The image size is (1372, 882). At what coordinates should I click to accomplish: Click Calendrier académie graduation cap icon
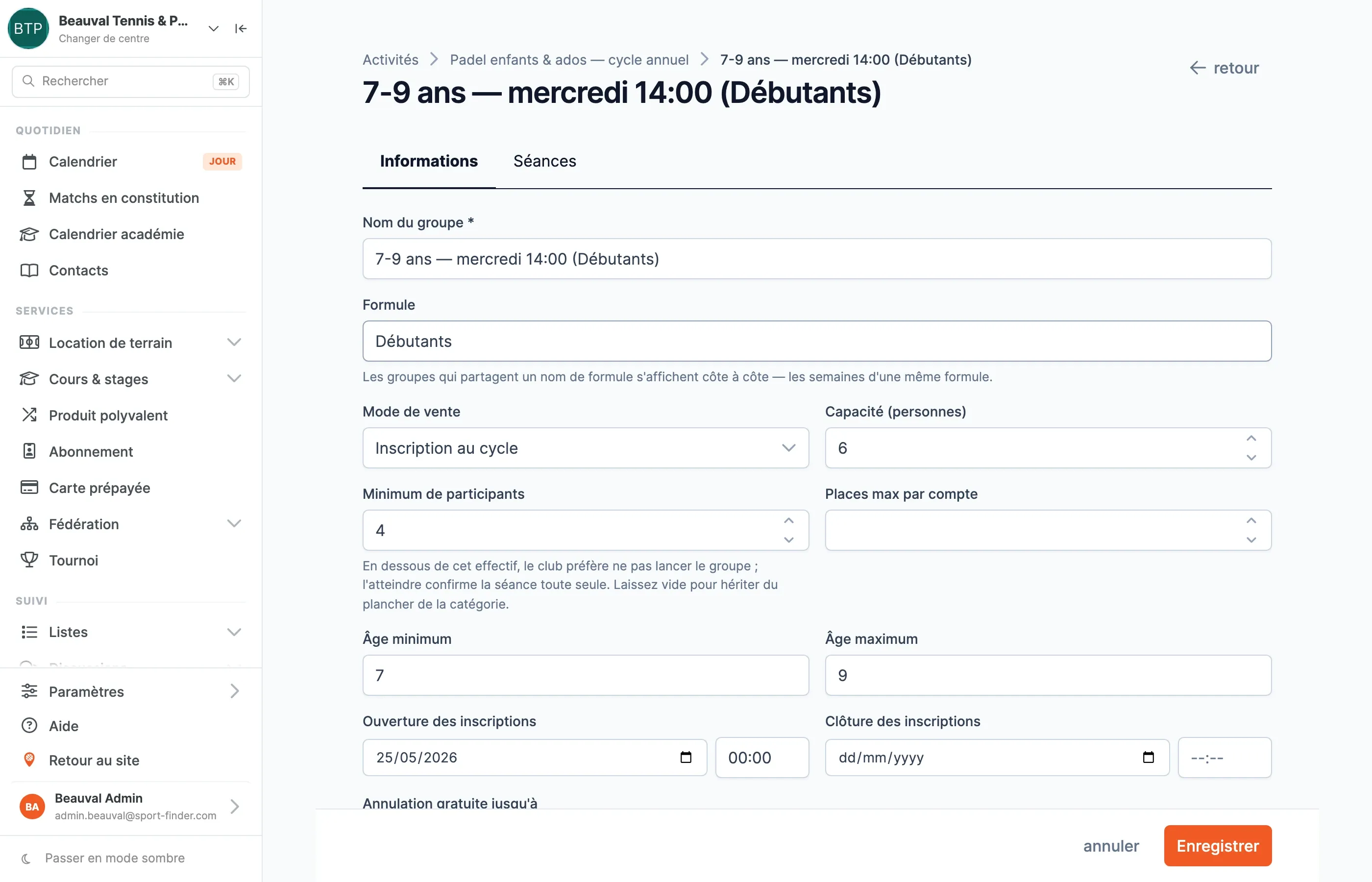tap(29, 234)
